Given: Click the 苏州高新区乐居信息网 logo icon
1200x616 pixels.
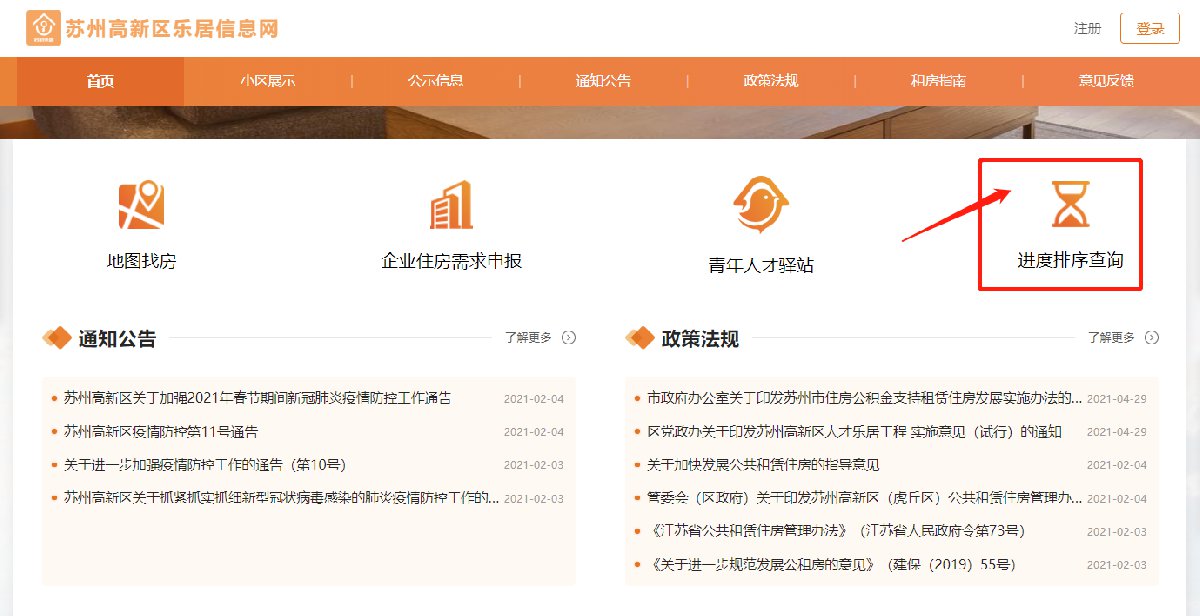Looking at the screenshot, I should [43, 29].
